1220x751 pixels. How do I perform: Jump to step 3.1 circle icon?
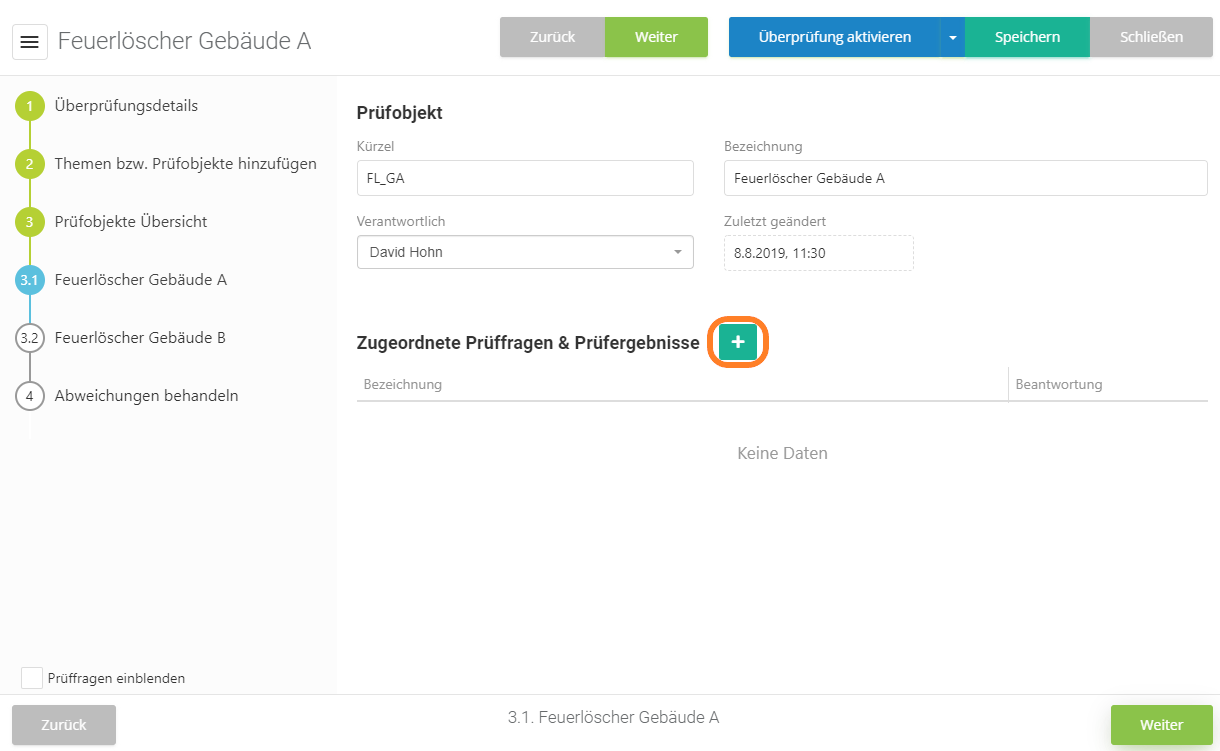(x=30, y=280)
